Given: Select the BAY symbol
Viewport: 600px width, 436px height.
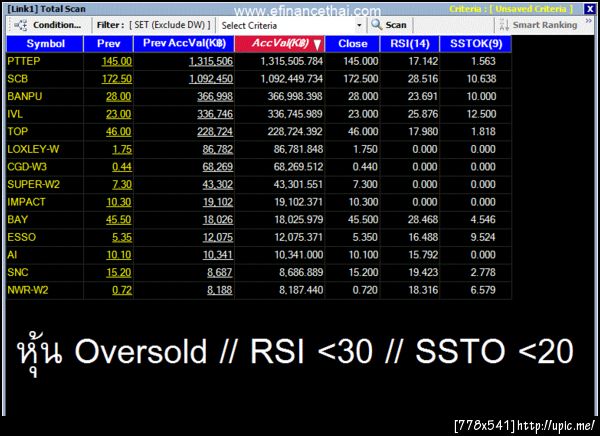Looking at the screenshot, I should click(18, 220).
